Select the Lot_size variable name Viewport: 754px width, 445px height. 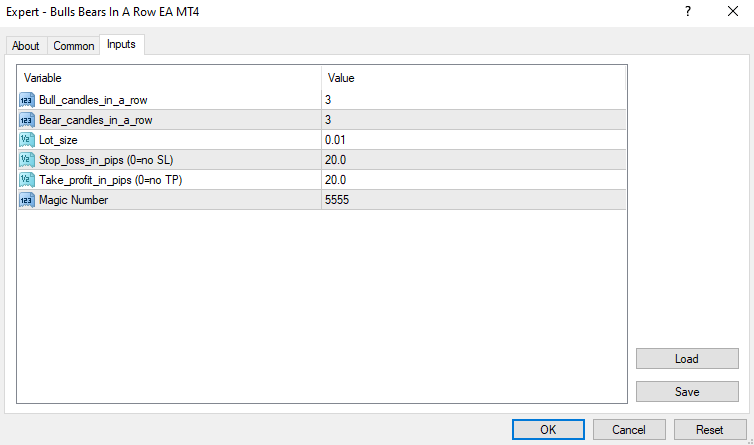point(58,140)
